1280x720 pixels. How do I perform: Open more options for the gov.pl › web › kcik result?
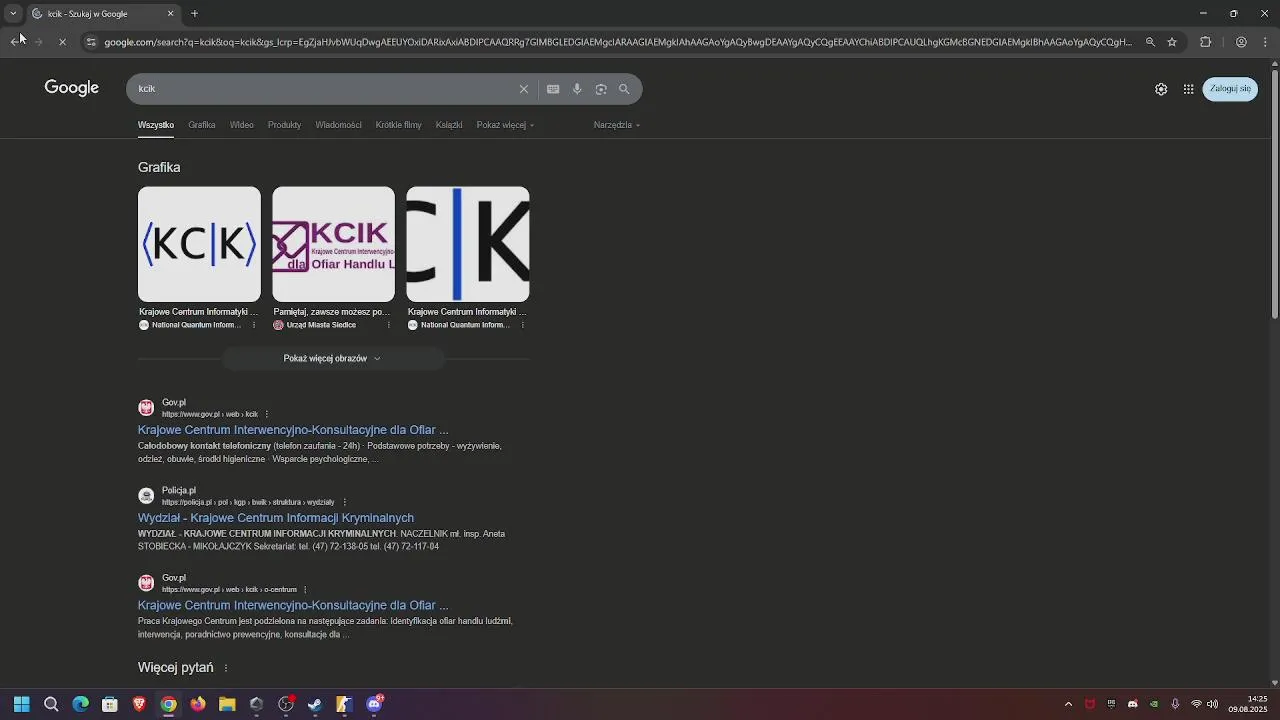pos(266,414)
